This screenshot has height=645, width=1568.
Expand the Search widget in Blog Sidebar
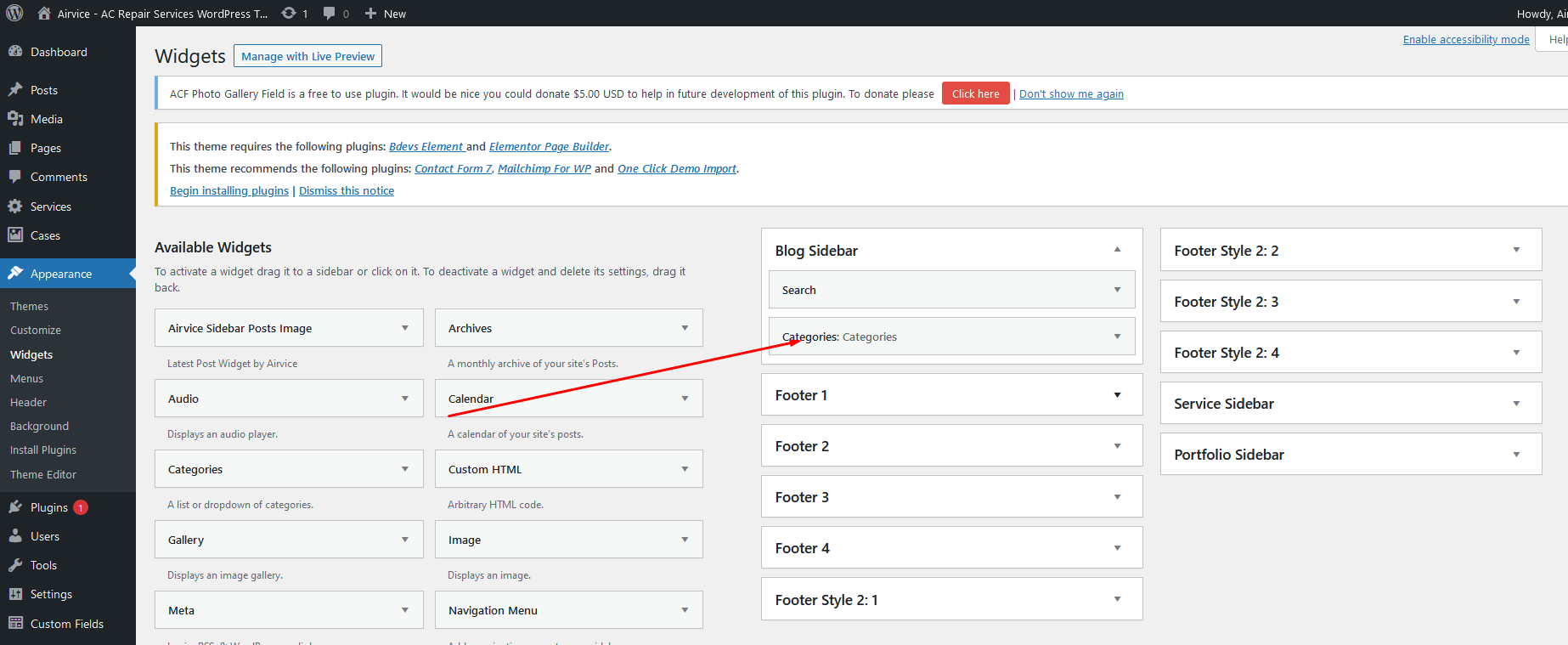coord(1117,290)
